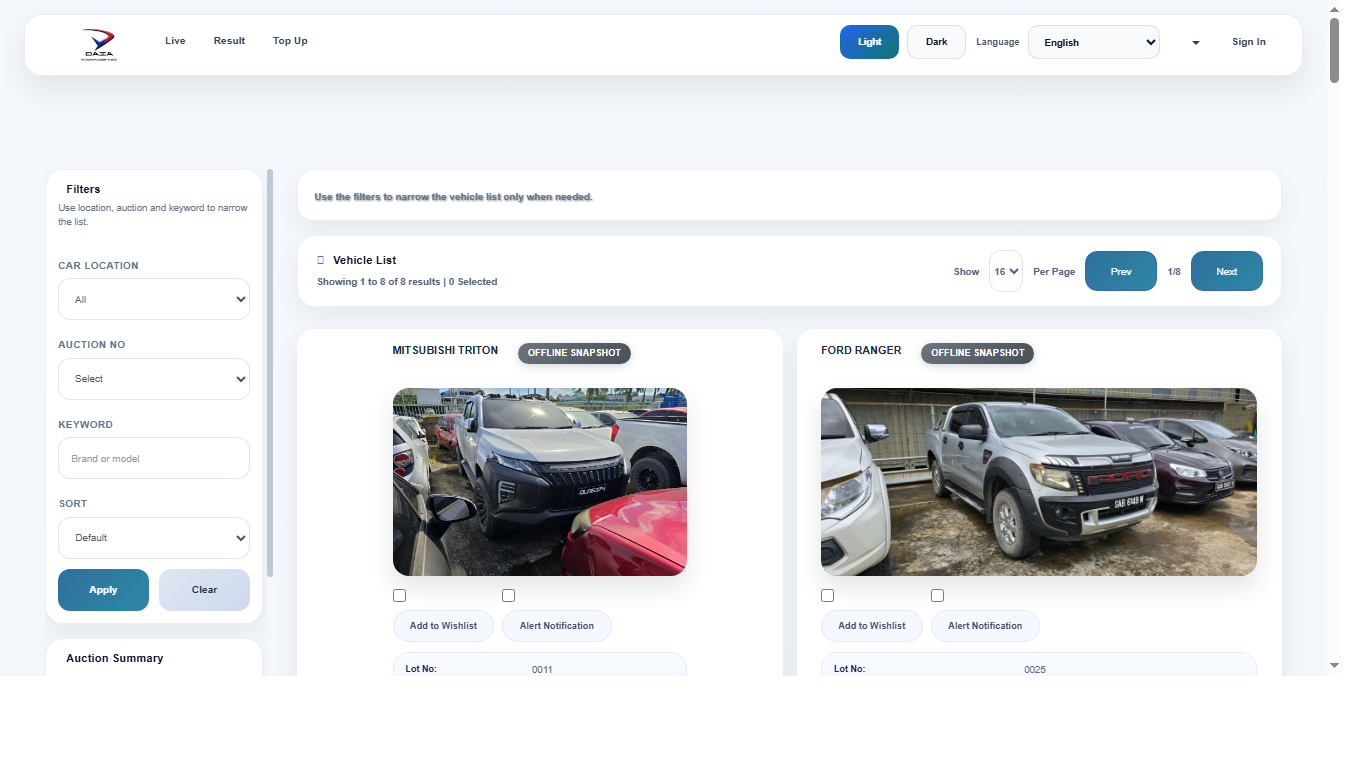Switch to Dark theme
1366x768 pixels.
(x=936, y=42)
